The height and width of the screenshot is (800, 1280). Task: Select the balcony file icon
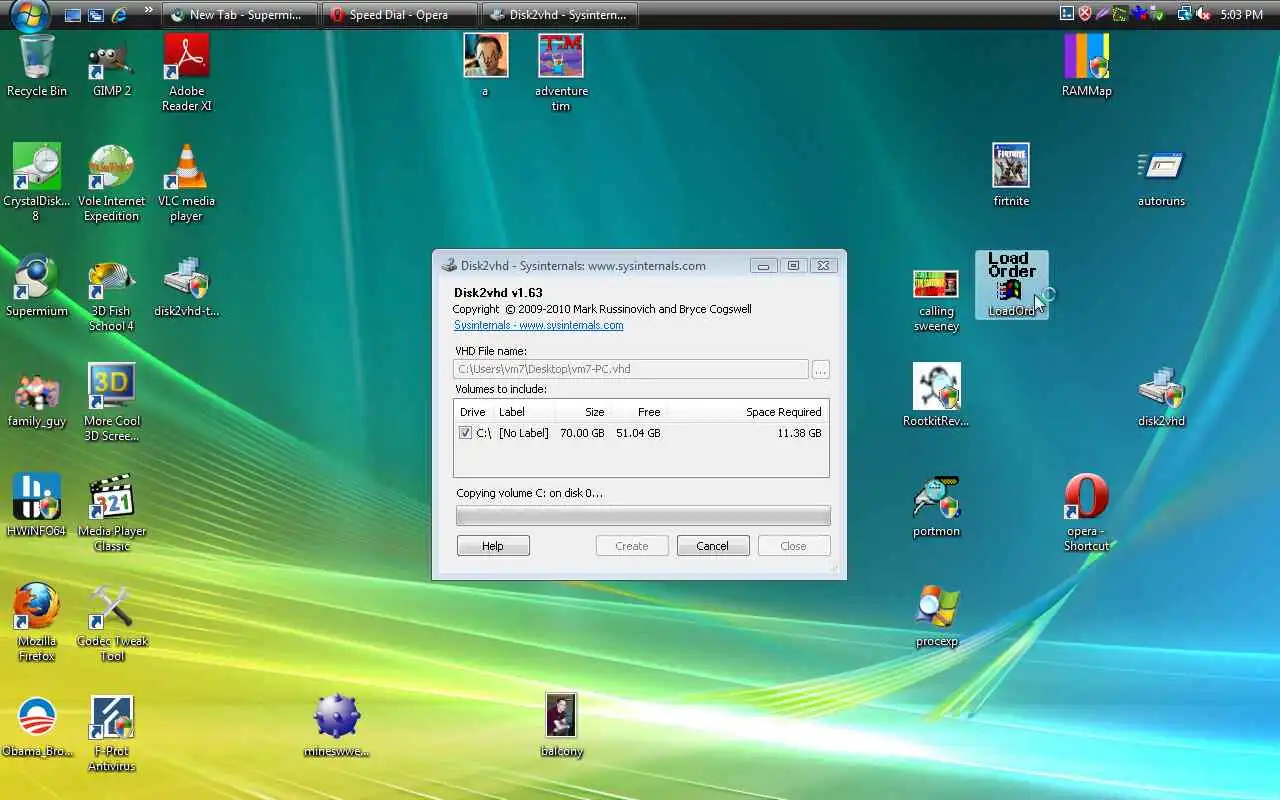(561, 726)
